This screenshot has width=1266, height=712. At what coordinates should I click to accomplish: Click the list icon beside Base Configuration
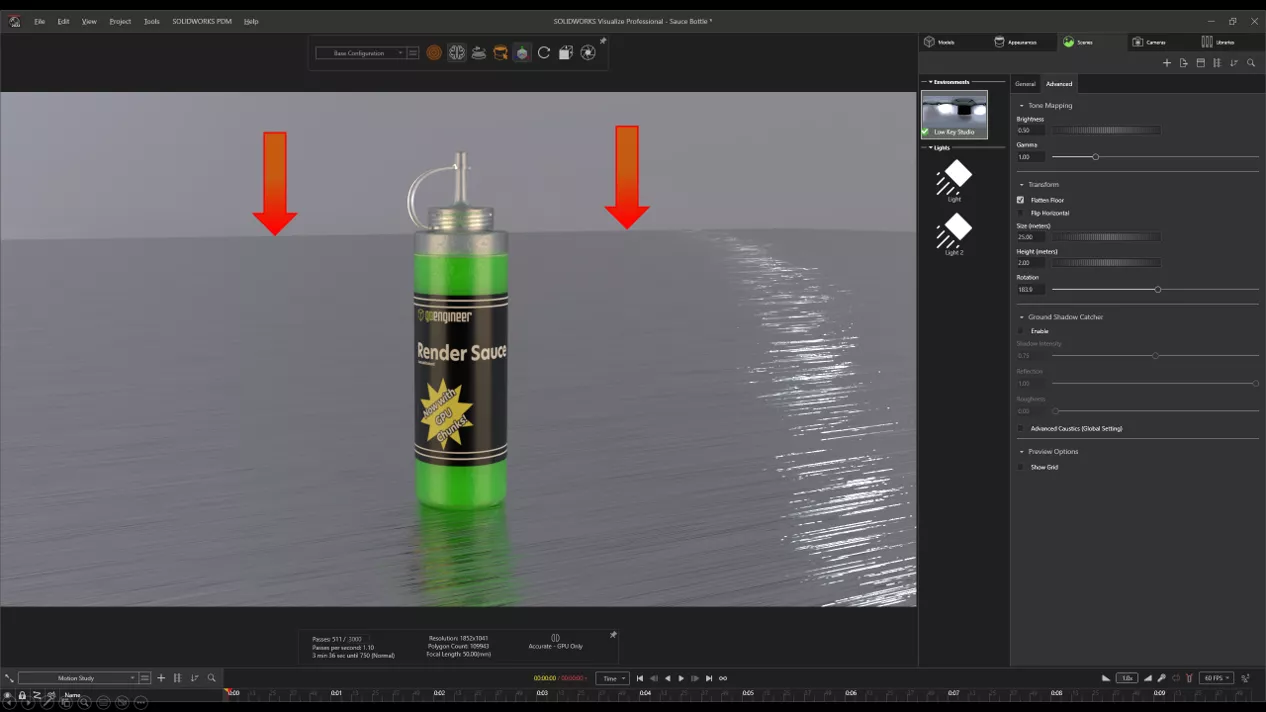412,53
